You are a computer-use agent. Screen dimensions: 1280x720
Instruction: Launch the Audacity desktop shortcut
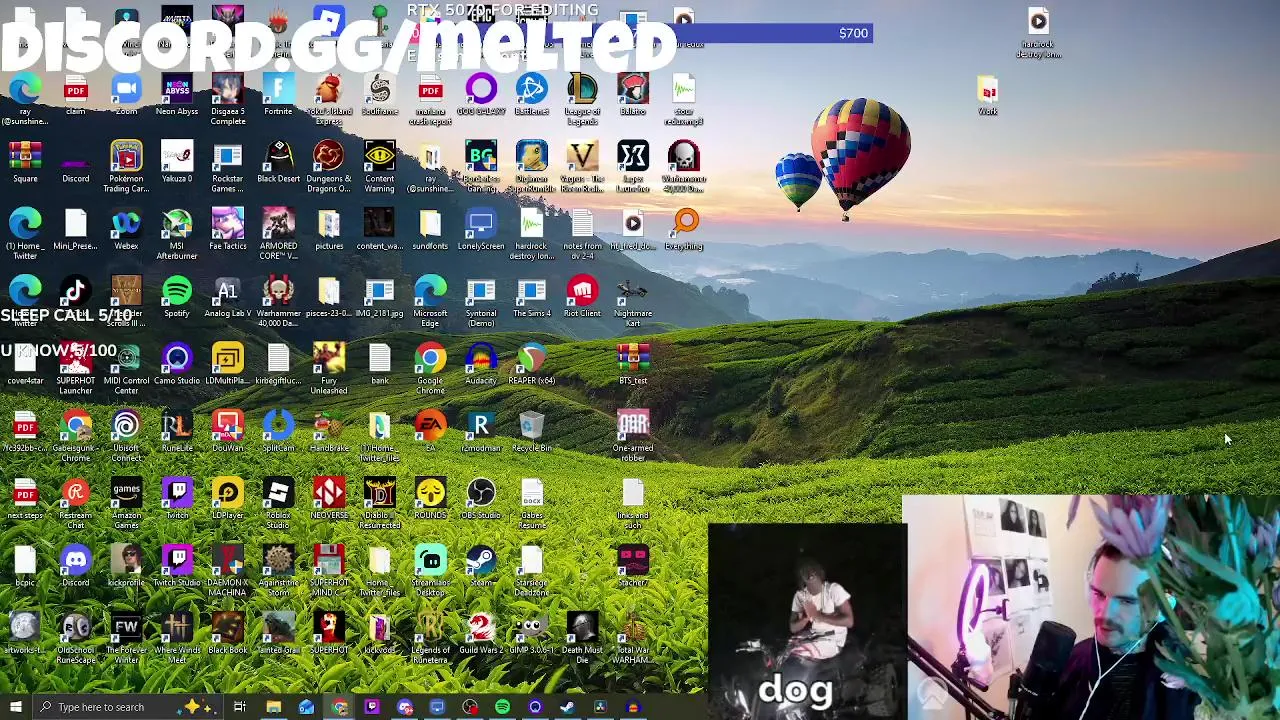[481, 358]
